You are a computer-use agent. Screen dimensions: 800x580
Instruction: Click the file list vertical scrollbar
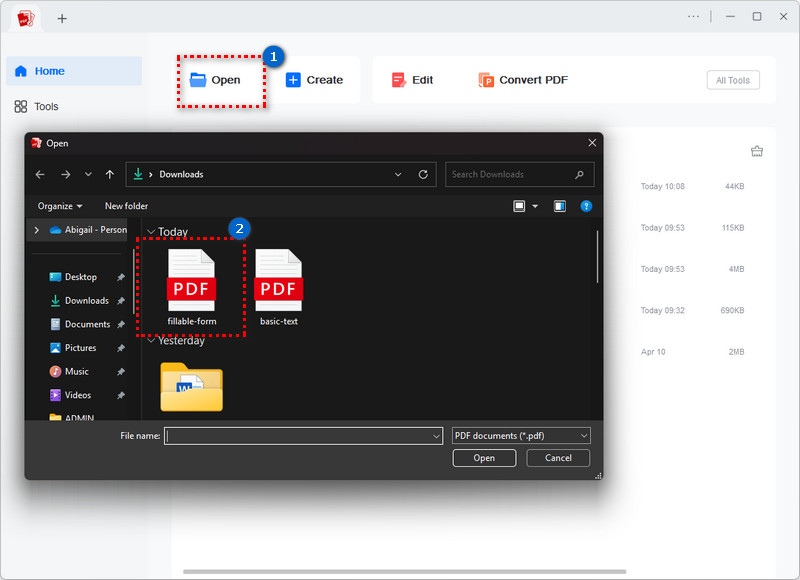[597, 257]
